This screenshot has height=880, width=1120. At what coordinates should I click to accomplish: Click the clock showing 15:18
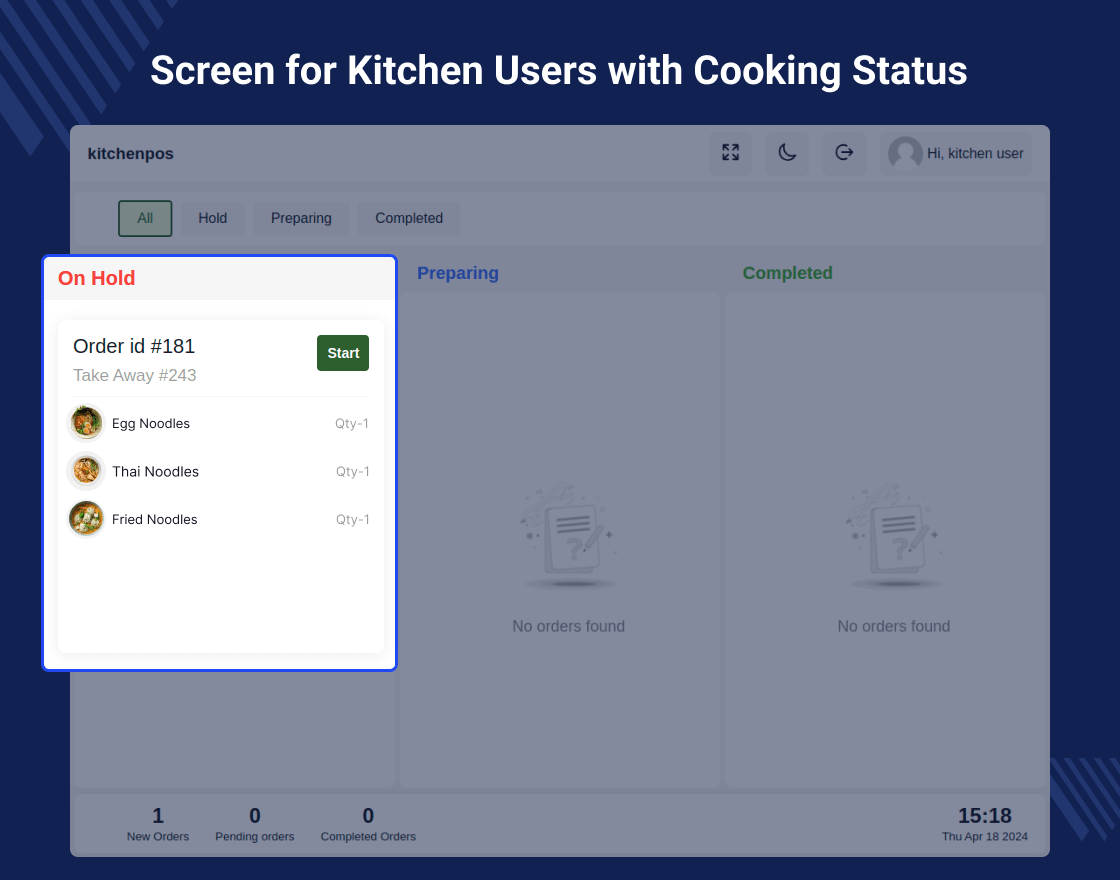pyautogui.click(x=985, y=816)
